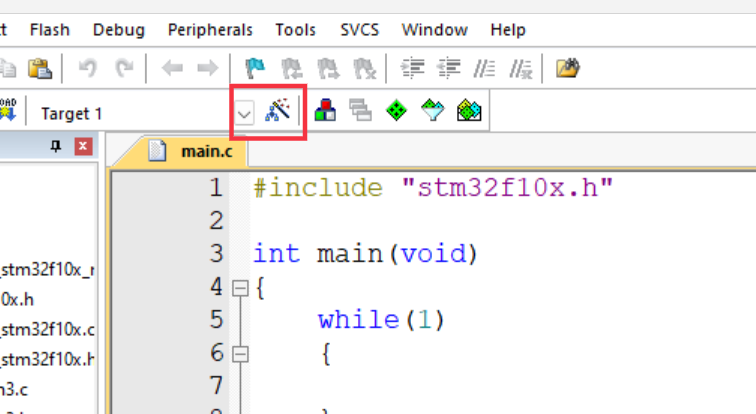
Task: Open Options for Target magic wand
Action: (x=278, y=110)
